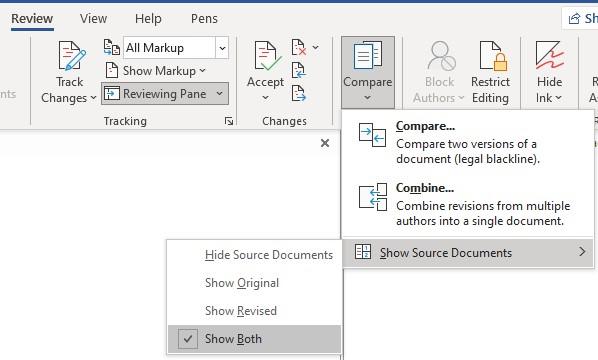Expand the Block Authors dropdown arrow
Viewport: 598px width, 360px height.
461,98
